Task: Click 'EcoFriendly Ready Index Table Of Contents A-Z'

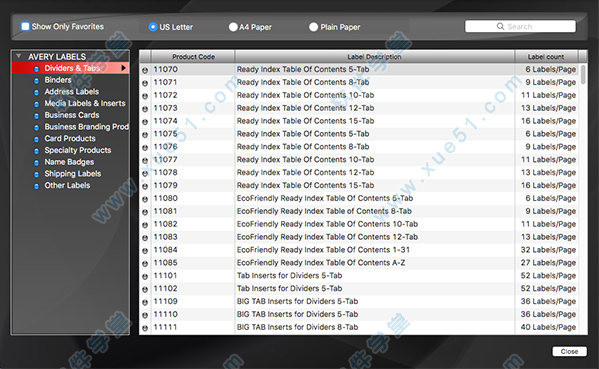Action: (321, 263)
